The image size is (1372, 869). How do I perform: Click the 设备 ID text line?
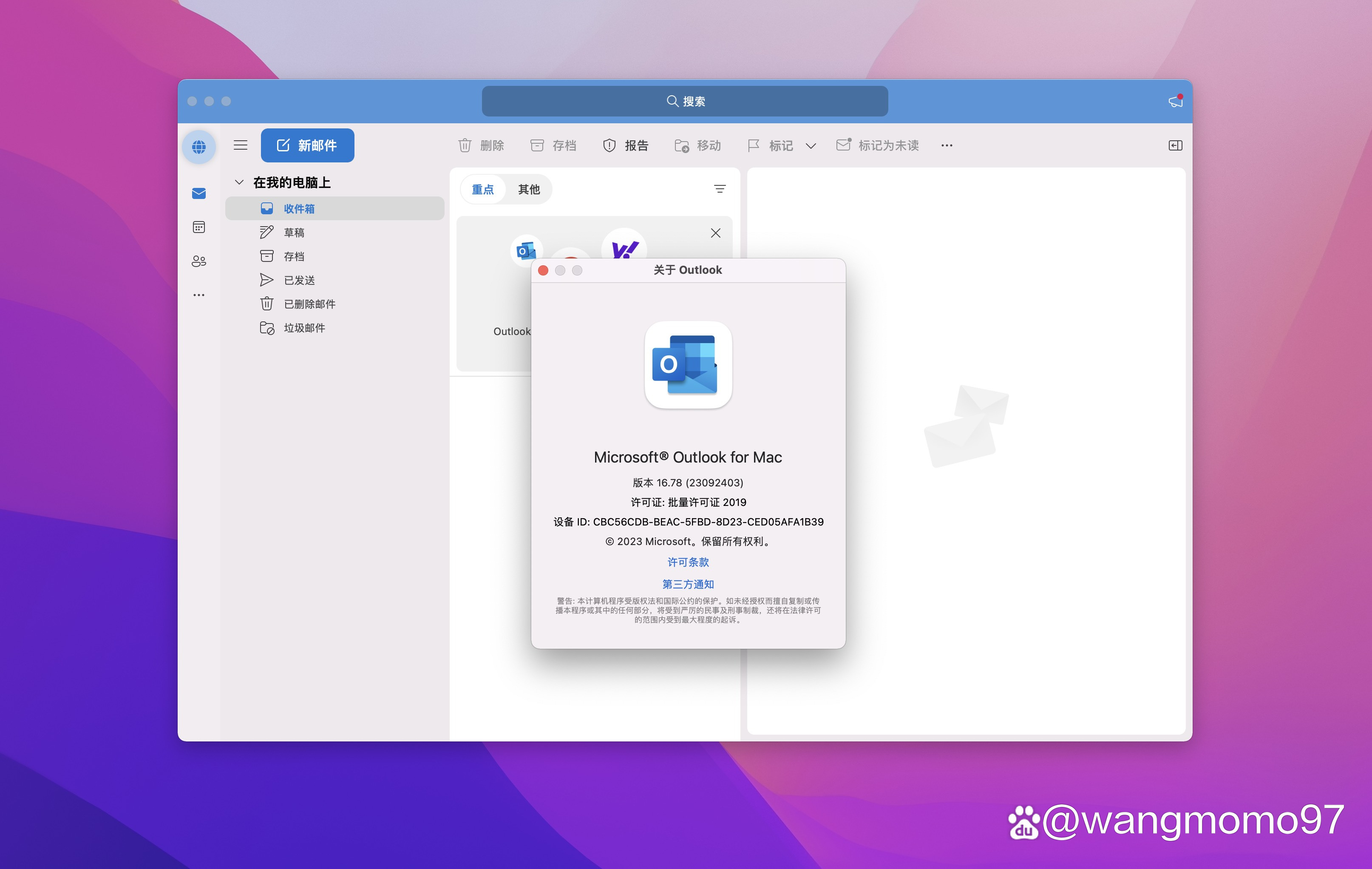click(688, 521)
